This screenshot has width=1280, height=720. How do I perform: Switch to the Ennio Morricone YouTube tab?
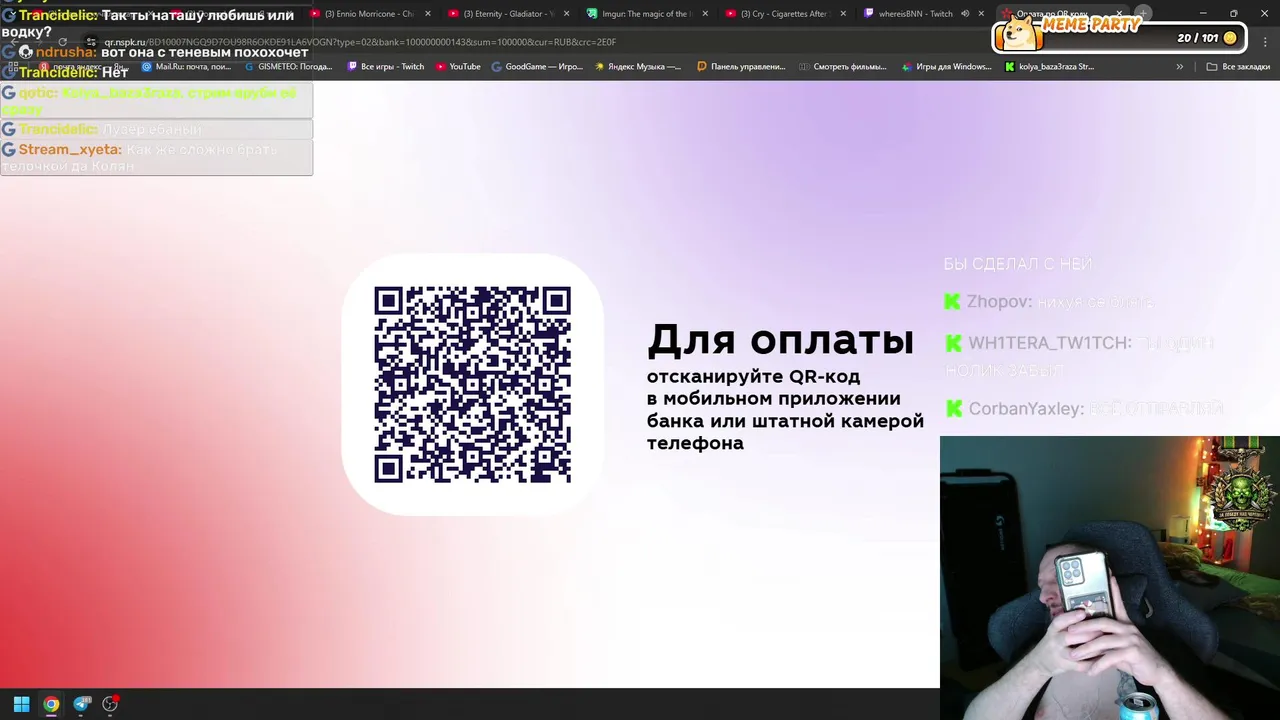coord(368,14)
